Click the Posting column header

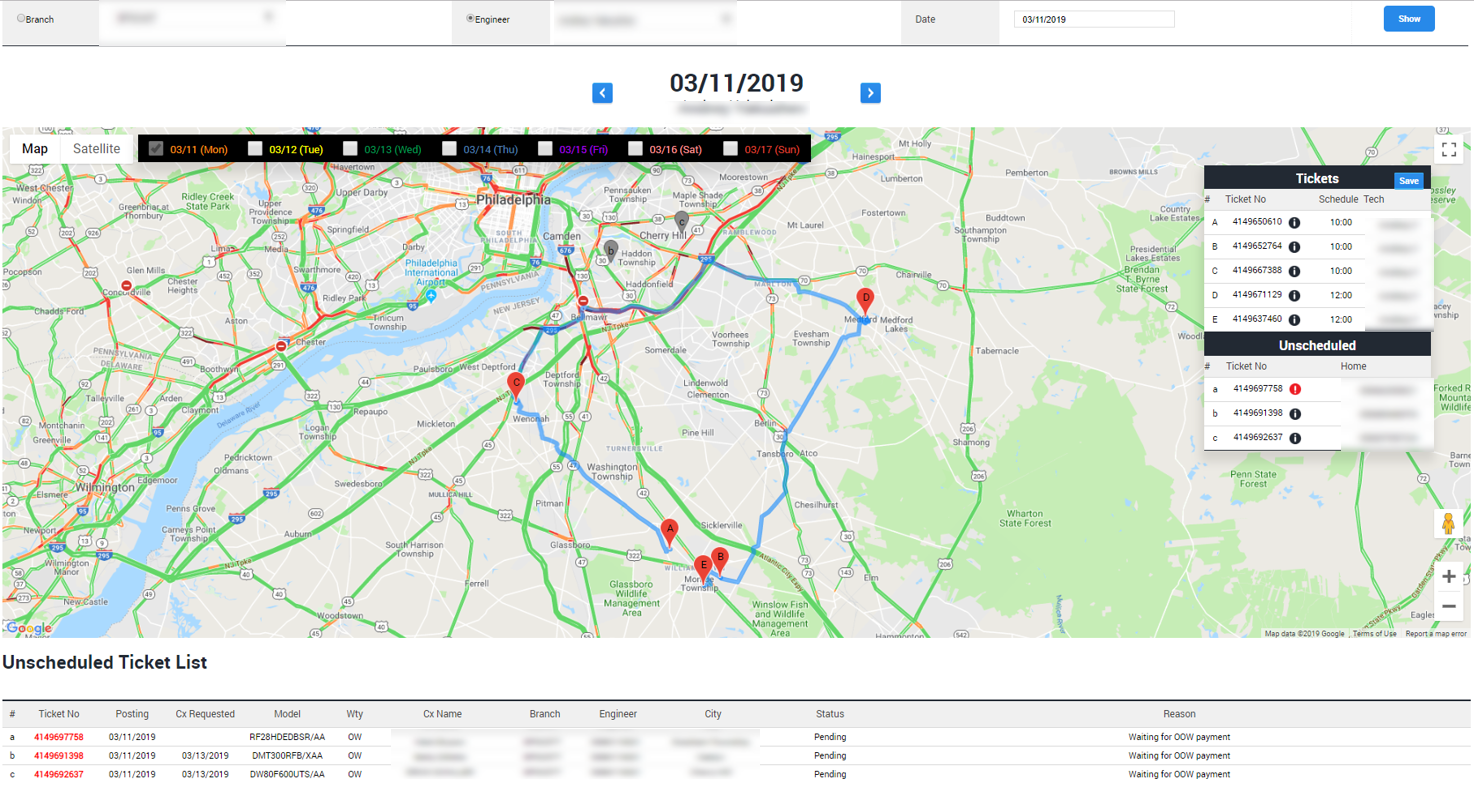(132, 714)
